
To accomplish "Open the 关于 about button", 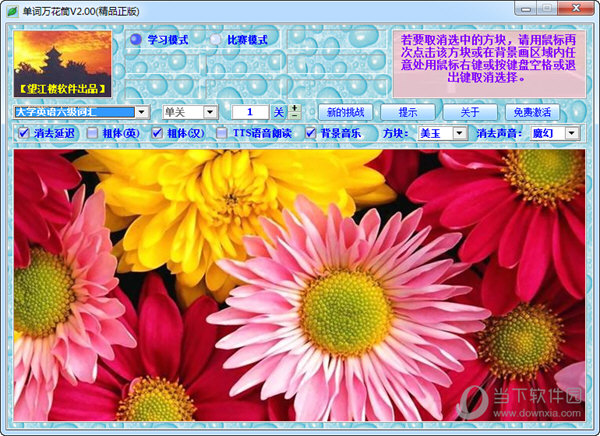I will pos(470,112).
